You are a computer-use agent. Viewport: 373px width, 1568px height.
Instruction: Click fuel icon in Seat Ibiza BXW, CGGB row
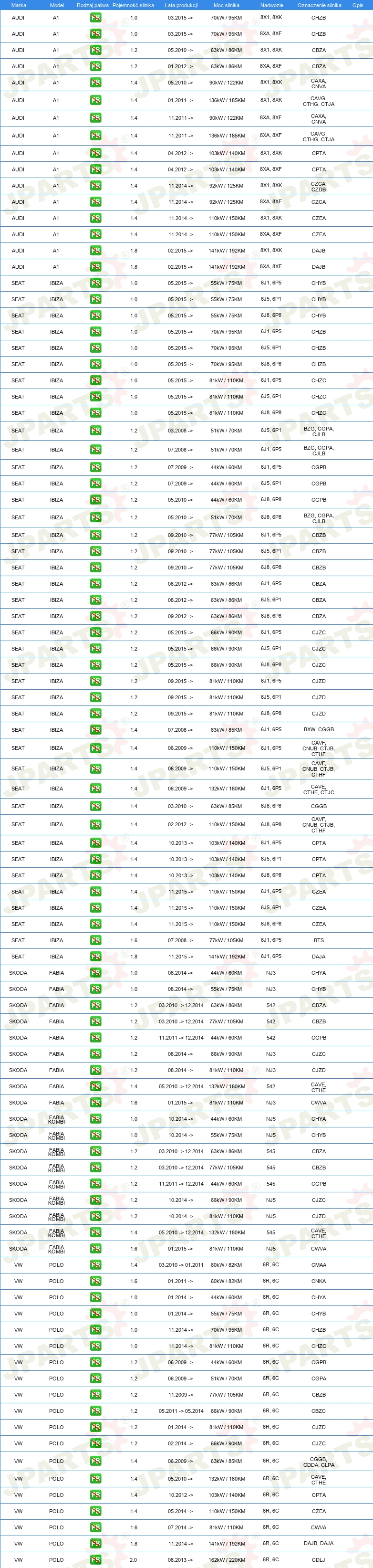(x=95, y=730)
